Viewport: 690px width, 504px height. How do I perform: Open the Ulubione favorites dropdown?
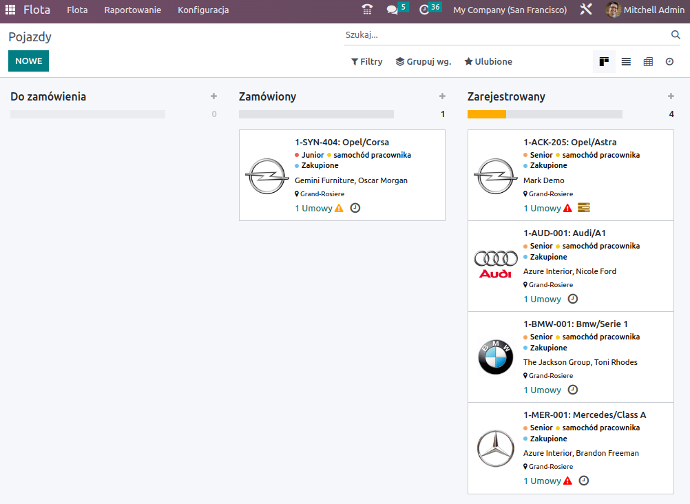pos(488,62)
